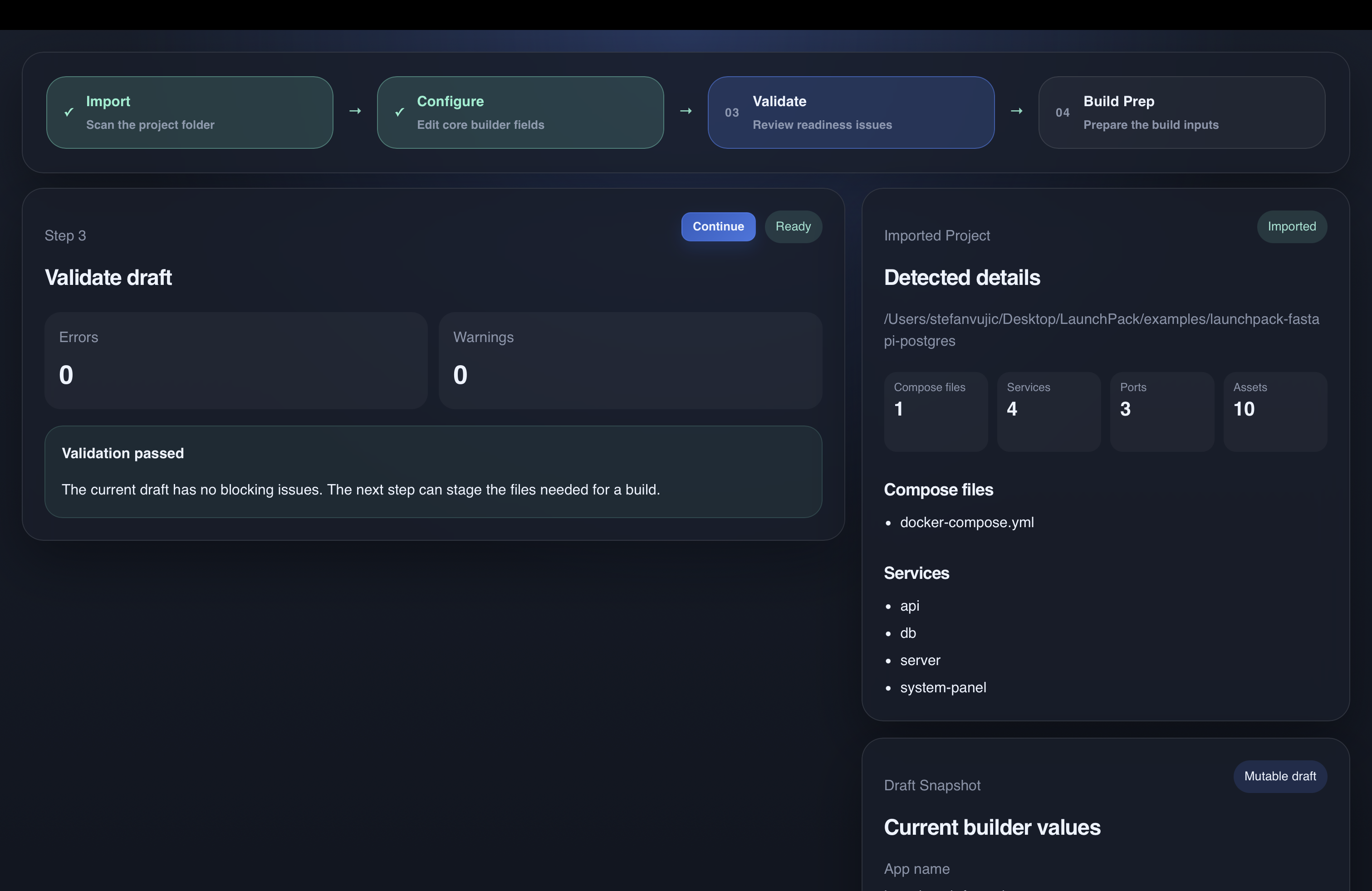Select the Validate step
The height and width of the screenshot is (891, 1372).
pos(851,113)
